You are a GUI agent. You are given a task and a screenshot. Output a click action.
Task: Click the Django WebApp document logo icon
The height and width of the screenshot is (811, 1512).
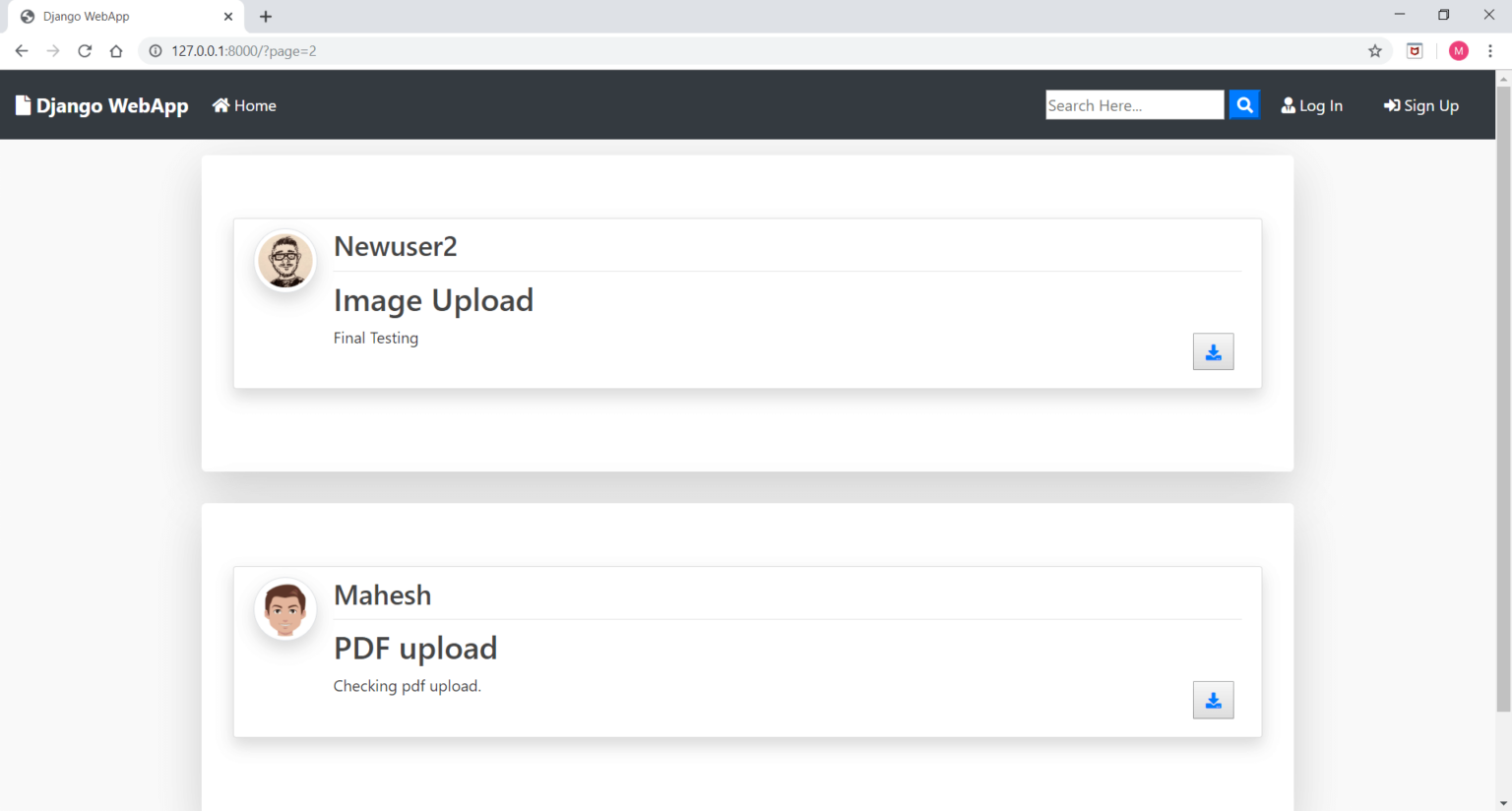21,104
